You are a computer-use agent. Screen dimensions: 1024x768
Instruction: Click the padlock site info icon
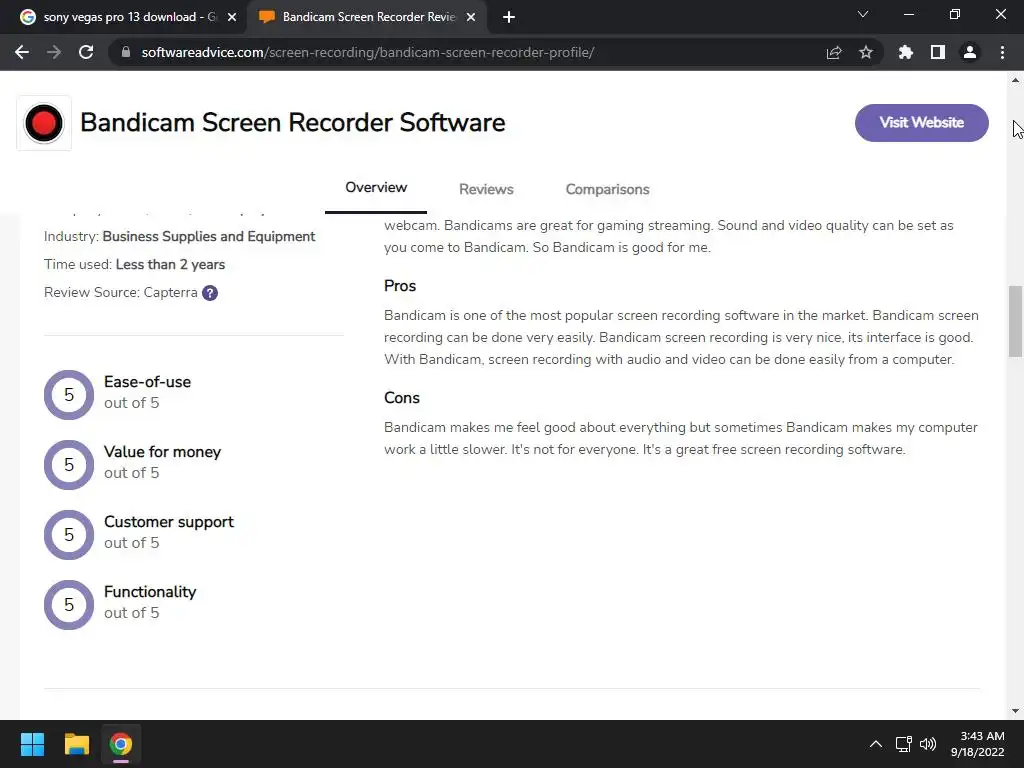(x=126, y=52)
